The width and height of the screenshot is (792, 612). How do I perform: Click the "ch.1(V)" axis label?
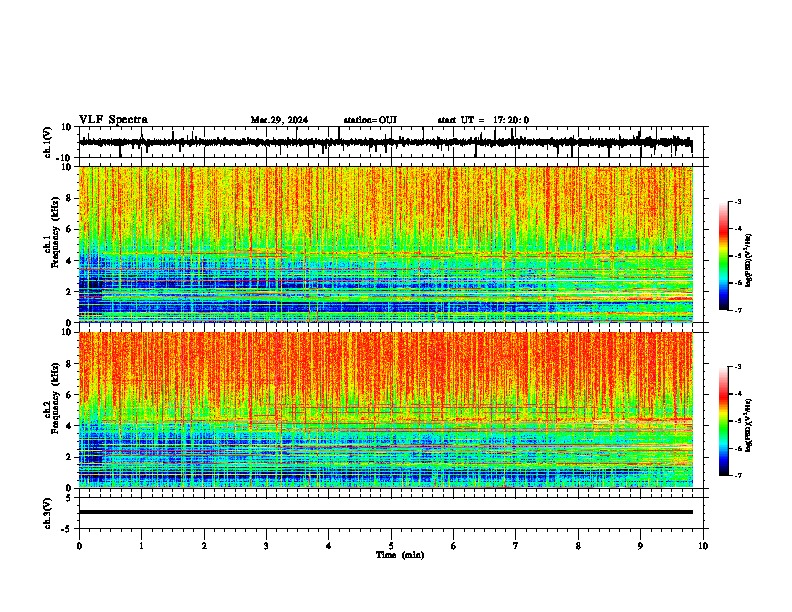(x=48, y=142)
